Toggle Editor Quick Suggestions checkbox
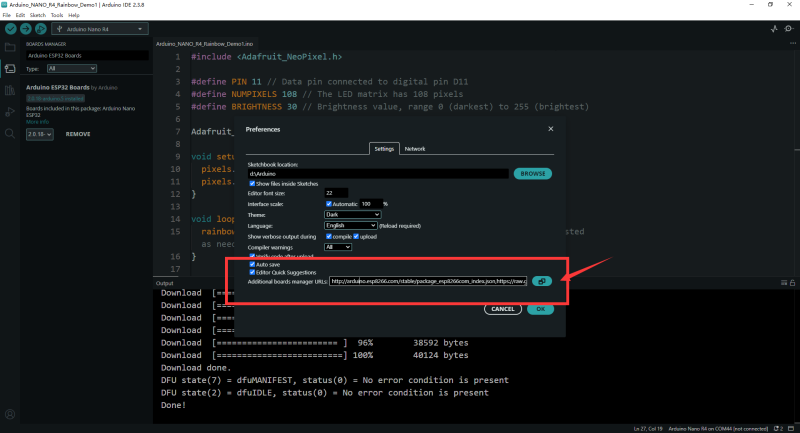The height and width of the screenshot is (433, 800). 252,272
